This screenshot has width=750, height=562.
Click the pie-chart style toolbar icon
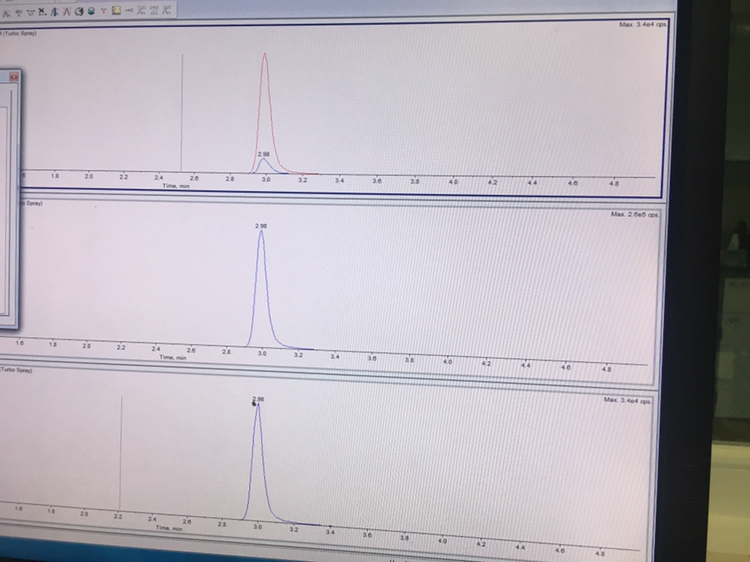tap(79, 11)
